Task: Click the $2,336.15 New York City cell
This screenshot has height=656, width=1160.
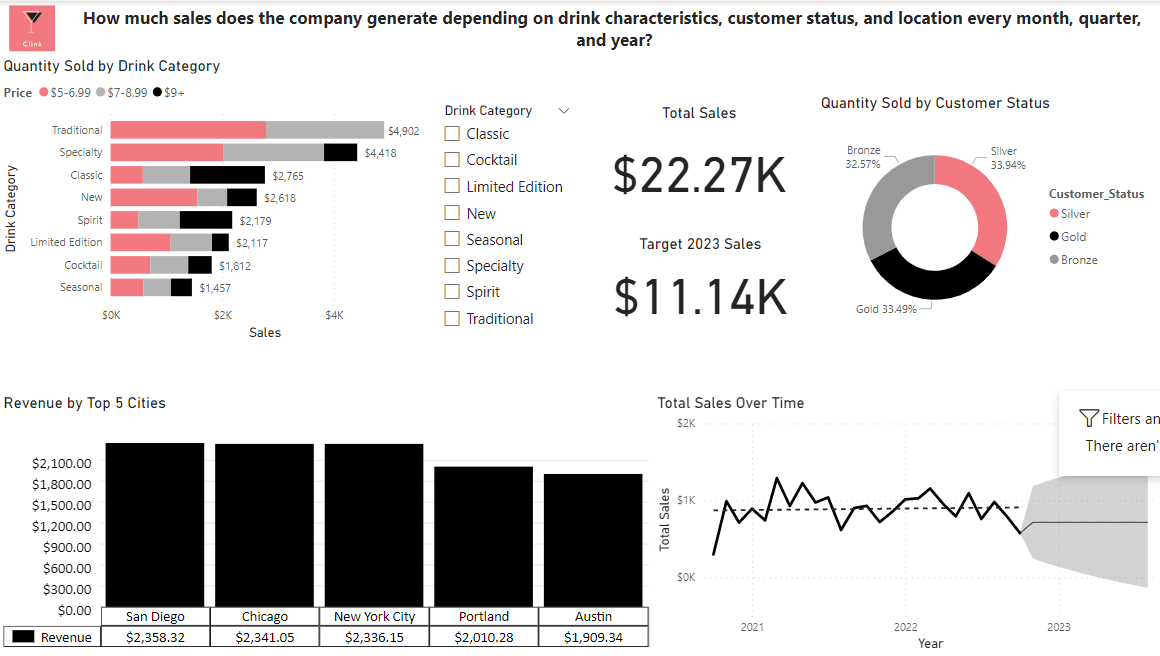Action: point(374,637)
